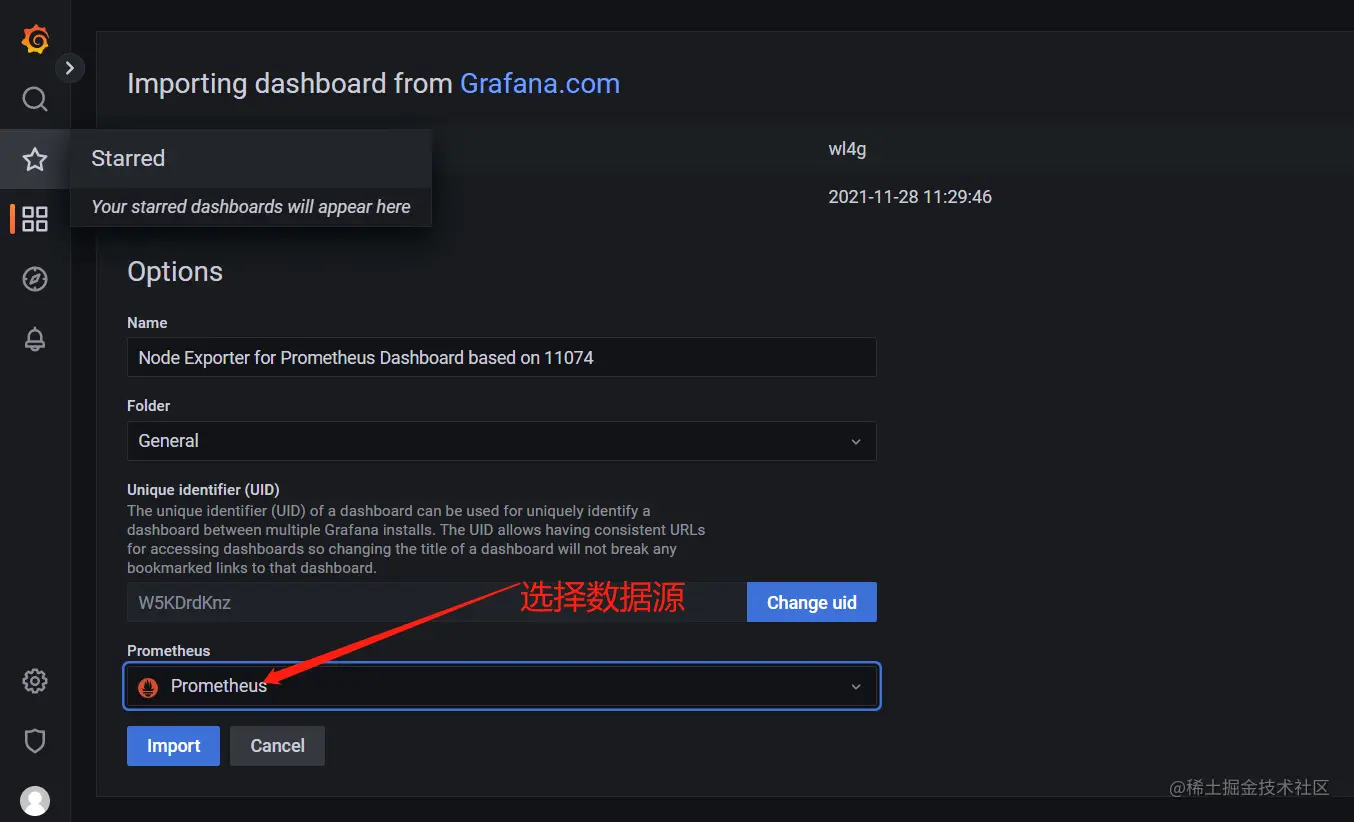This screenshot has height=822, width=1354.
Task: Open the search magnifier in sidebar
Action: pyautogui.click(x=35, y=99)
